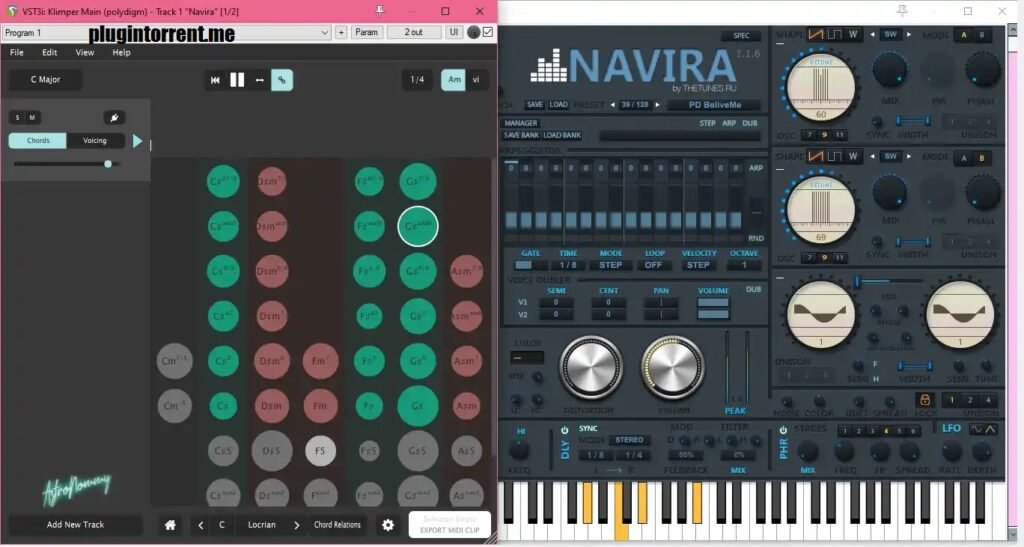Mute the track with the M button
Screen dimensions: 1024x547
(x=32, y=117)
